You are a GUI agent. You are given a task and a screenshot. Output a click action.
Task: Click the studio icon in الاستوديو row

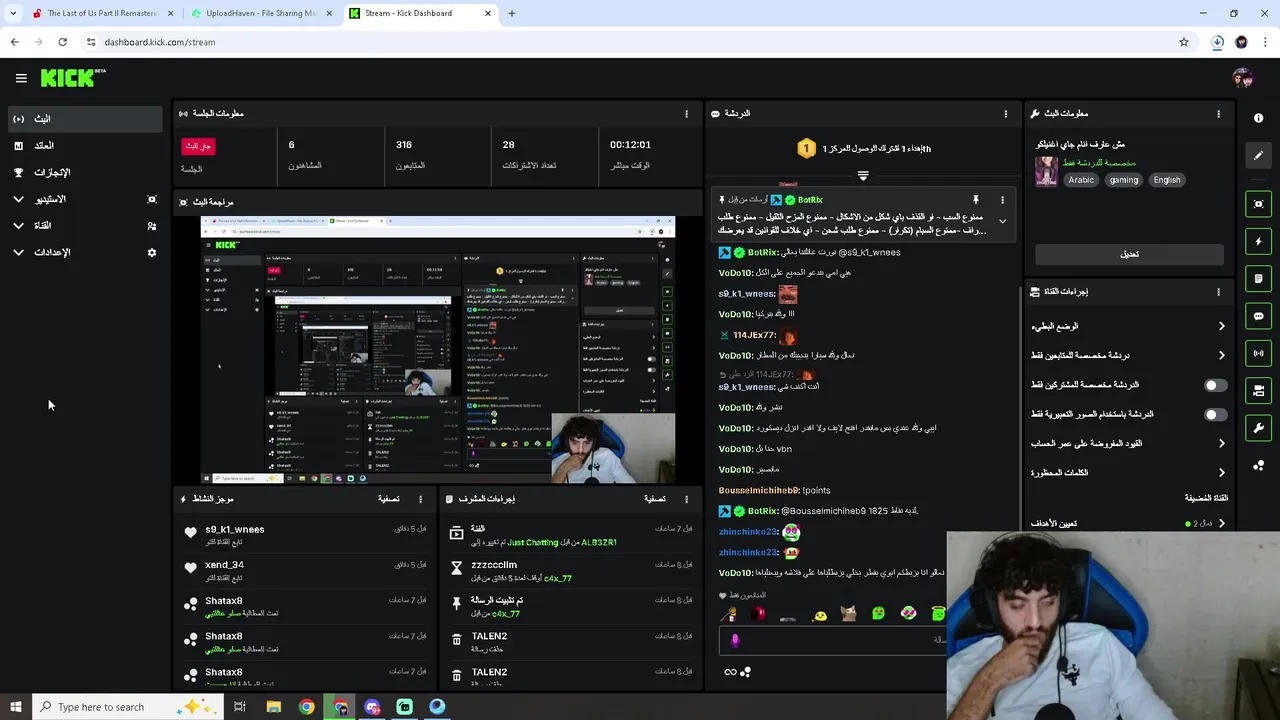152,199
